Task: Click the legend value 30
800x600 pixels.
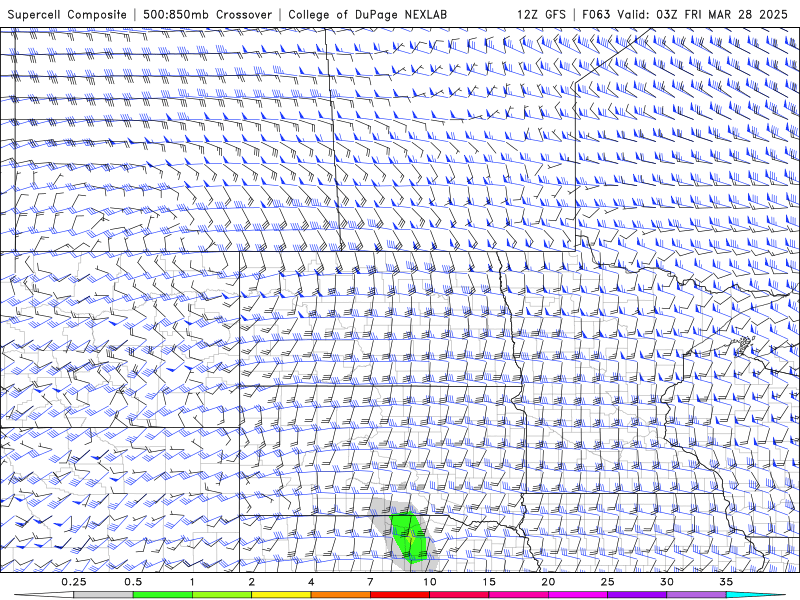Action: [x=667, y=582]
